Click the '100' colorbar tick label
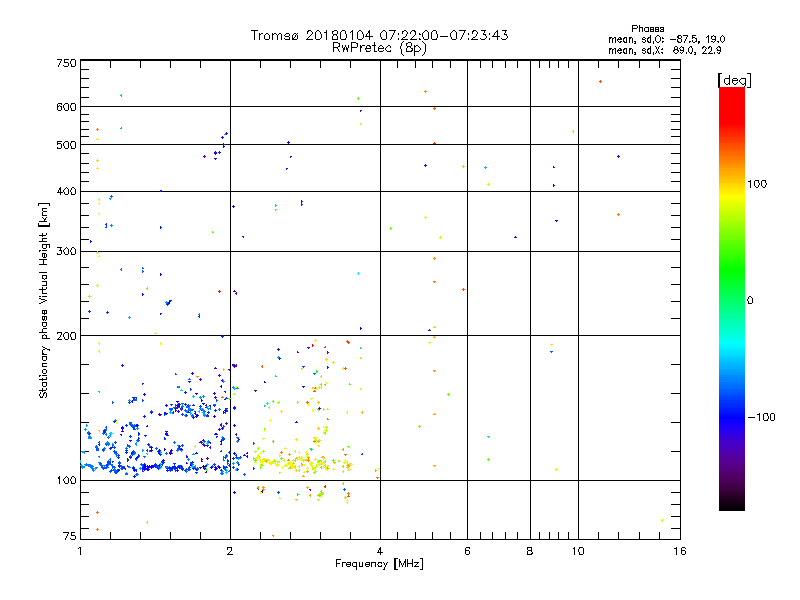Viewport: 800px width, 600px height. [x=757, y=184]
